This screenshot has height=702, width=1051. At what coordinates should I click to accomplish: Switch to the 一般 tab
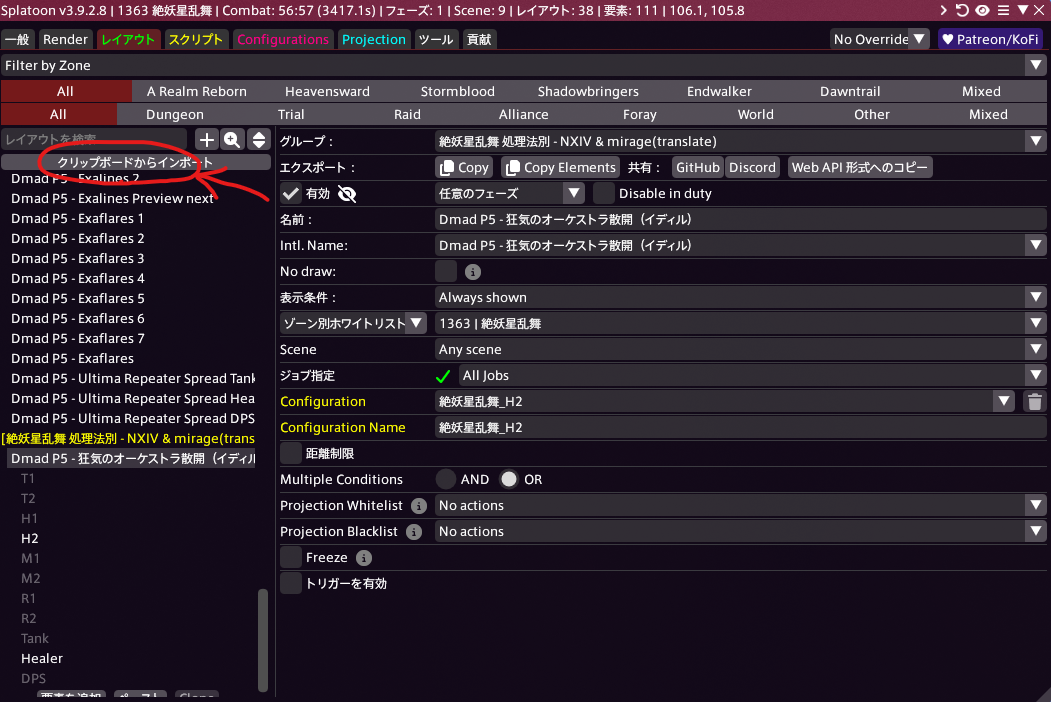(x=17, y=40)
